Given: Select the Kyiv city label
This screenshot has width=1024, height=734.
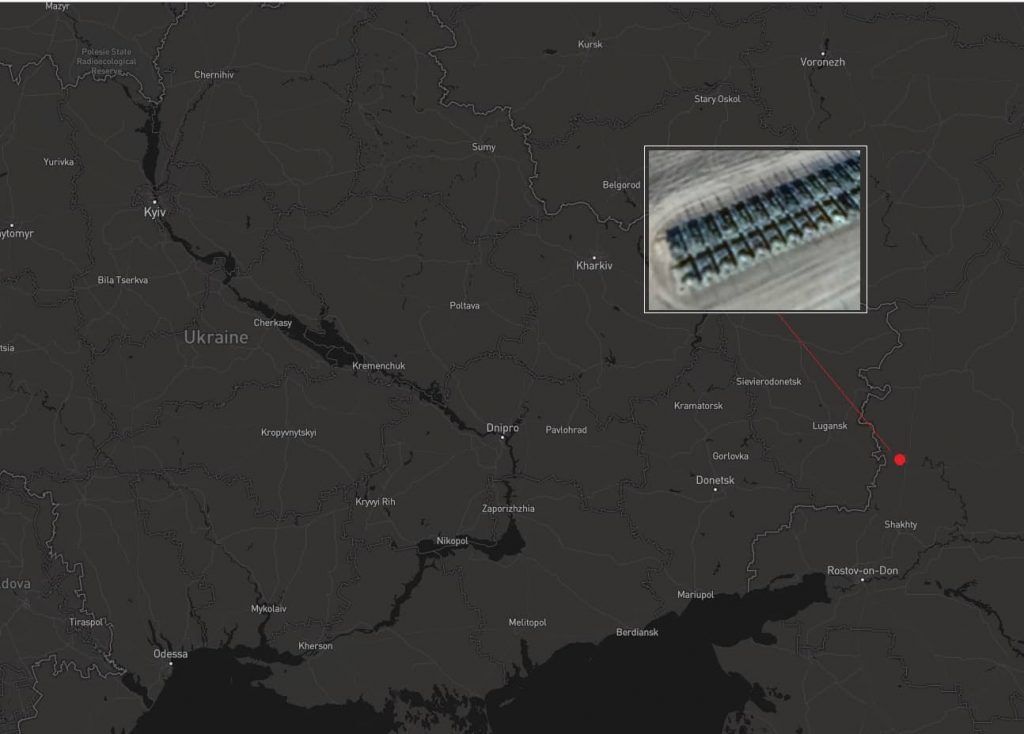Looking at the screenshot, I should point(155,213).
